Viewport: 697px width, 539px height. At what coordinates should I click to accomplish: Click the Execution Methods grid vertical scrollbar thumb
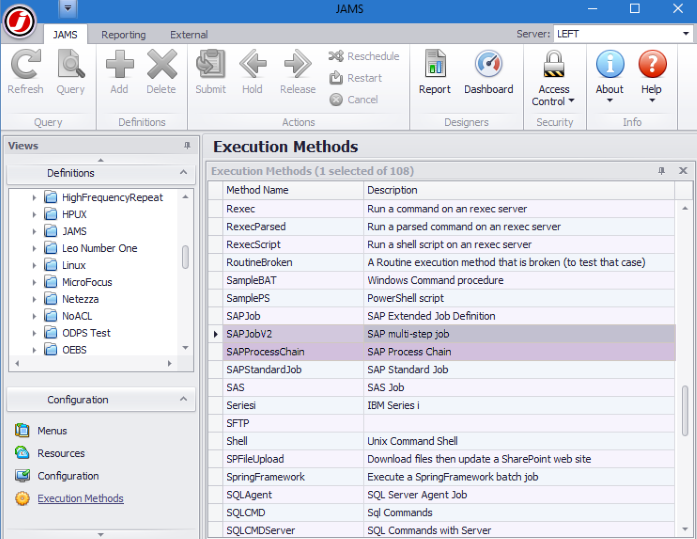pyautogui.click(x=685, y=411)
